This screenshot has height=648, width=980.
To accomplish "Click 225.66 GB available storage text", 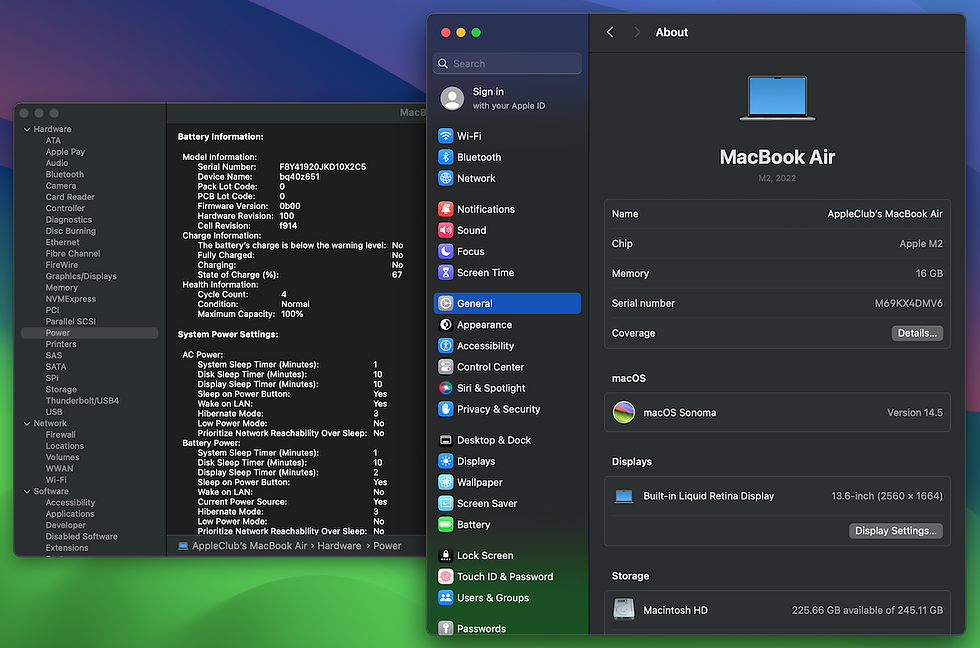I will [867, 610].
